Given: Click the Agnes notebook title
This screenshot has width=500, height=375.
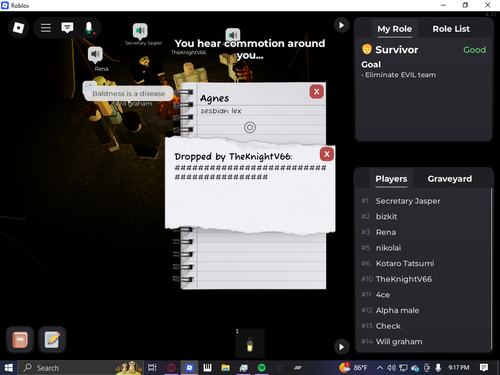Looking at the screenshot, I should pos(214,98).
